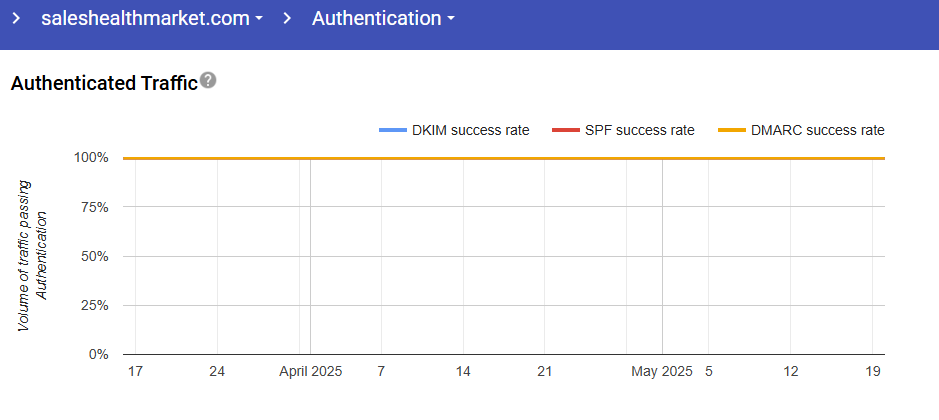The width and height of the screenshot is (939, 420).
Task: Click the date label 17 on the x-axis
Action: click(x=135, y=371)
